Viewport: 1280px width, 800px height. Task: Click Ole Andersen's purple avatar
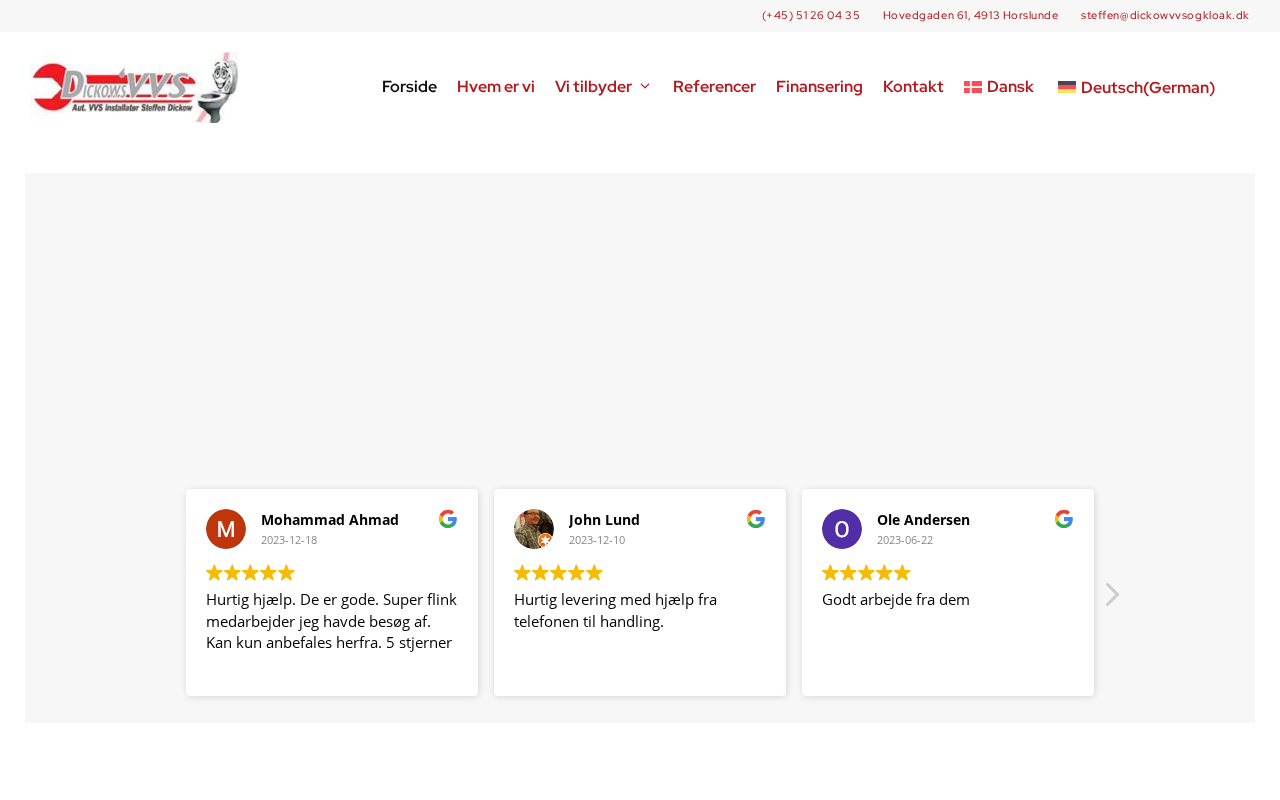point(842,529)
